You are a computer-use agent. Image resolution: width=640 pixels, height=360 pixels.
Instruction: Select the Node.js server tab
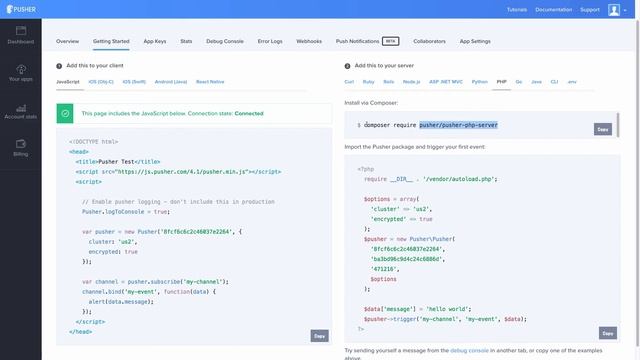coord(411,82)
